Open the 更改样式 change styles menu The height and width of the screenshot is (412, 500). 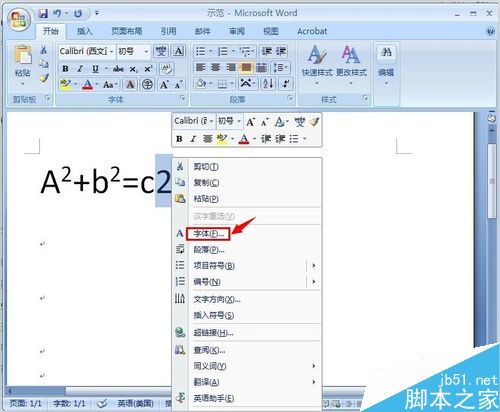coord(351,65)
